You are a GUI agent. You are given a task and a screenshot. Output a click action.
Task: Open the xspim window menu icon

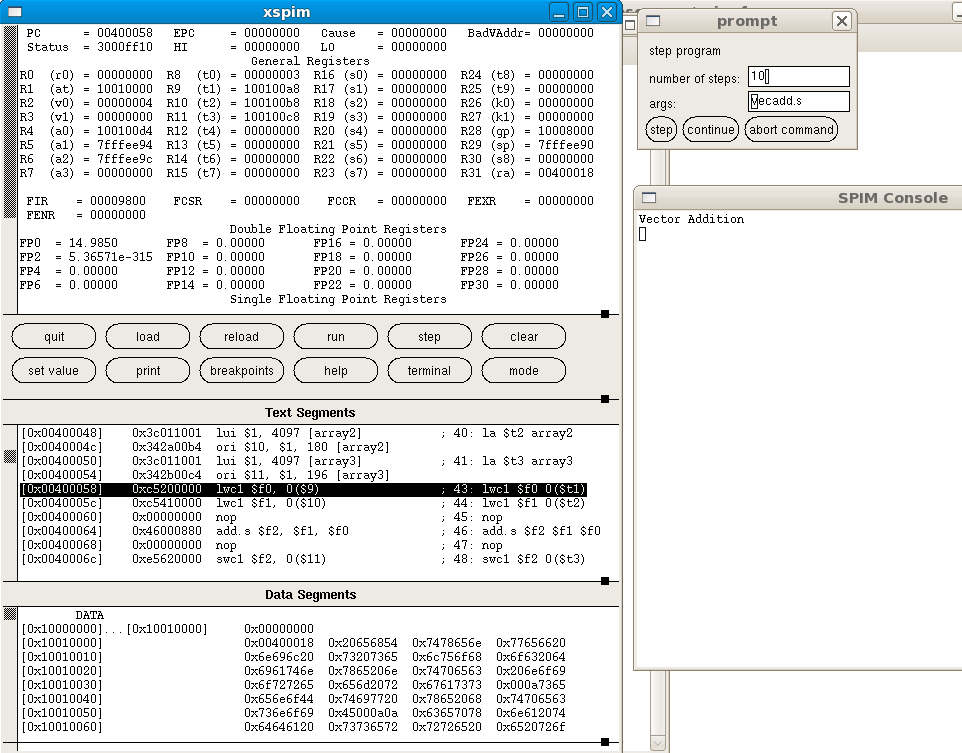(15, 12)
